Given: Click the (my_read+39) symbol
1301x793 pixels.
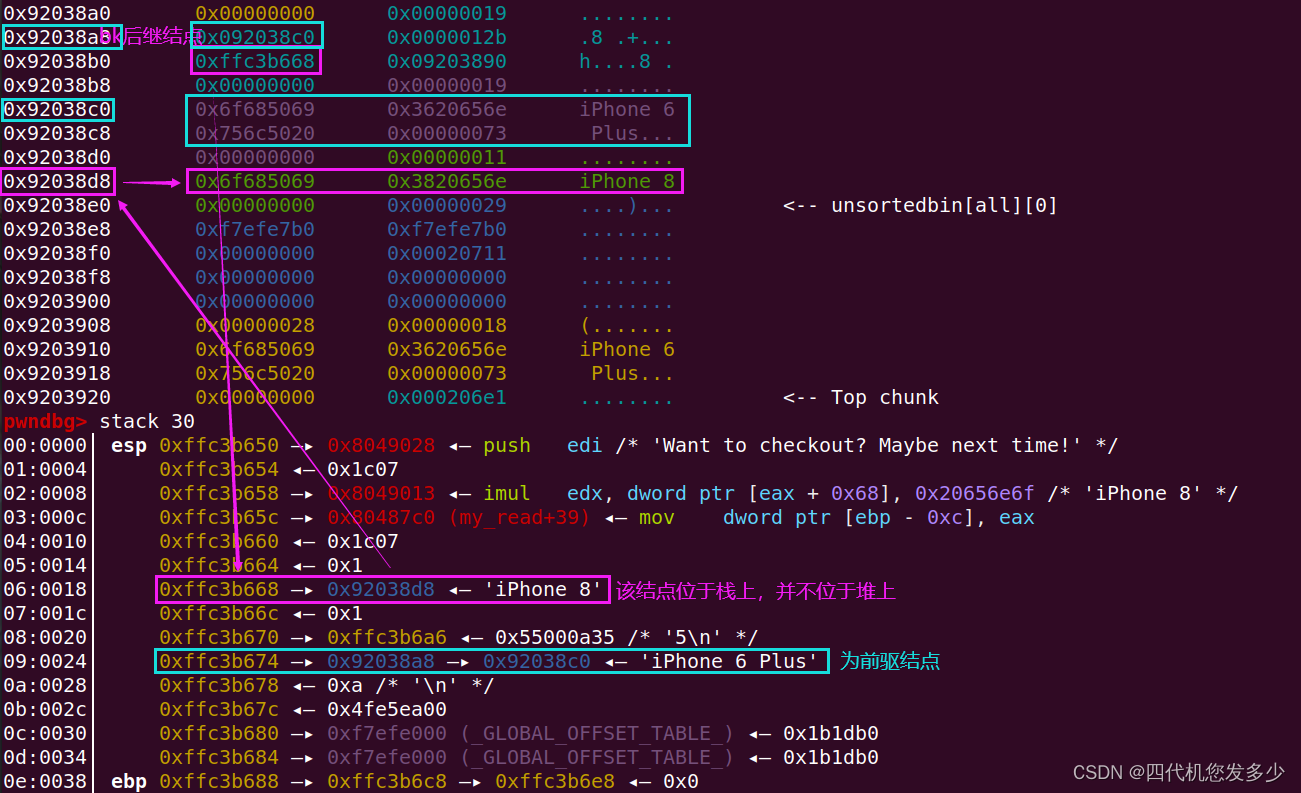Looking at the screenshot, I should coord(519,517).
